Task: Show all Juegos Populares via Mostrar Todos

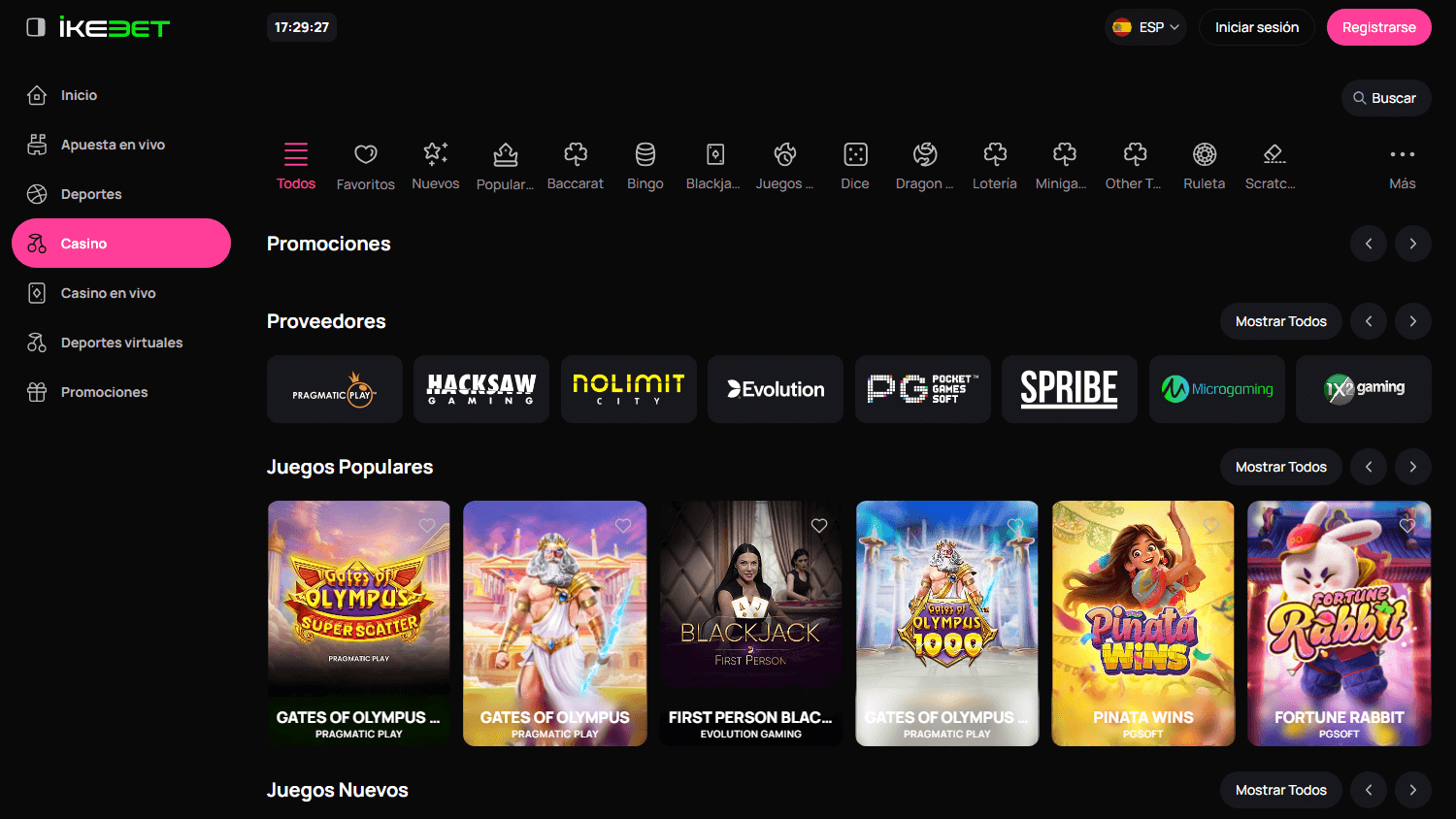Action: [x=1280, y=467]
